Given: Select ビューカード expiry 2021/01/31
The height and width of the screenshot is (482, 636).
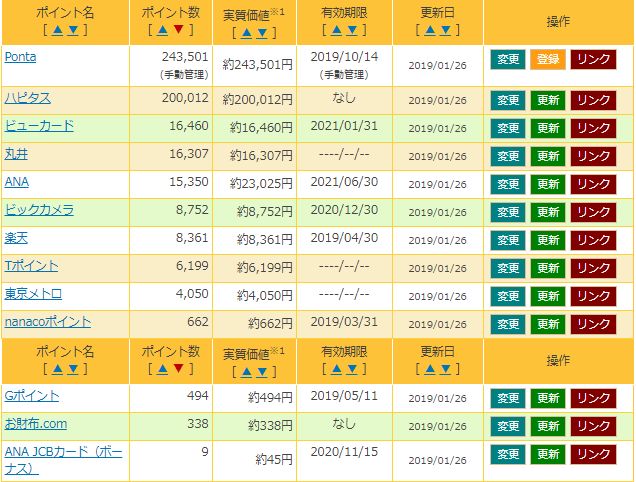Looking at the screenshot, I should click(344, 126).
